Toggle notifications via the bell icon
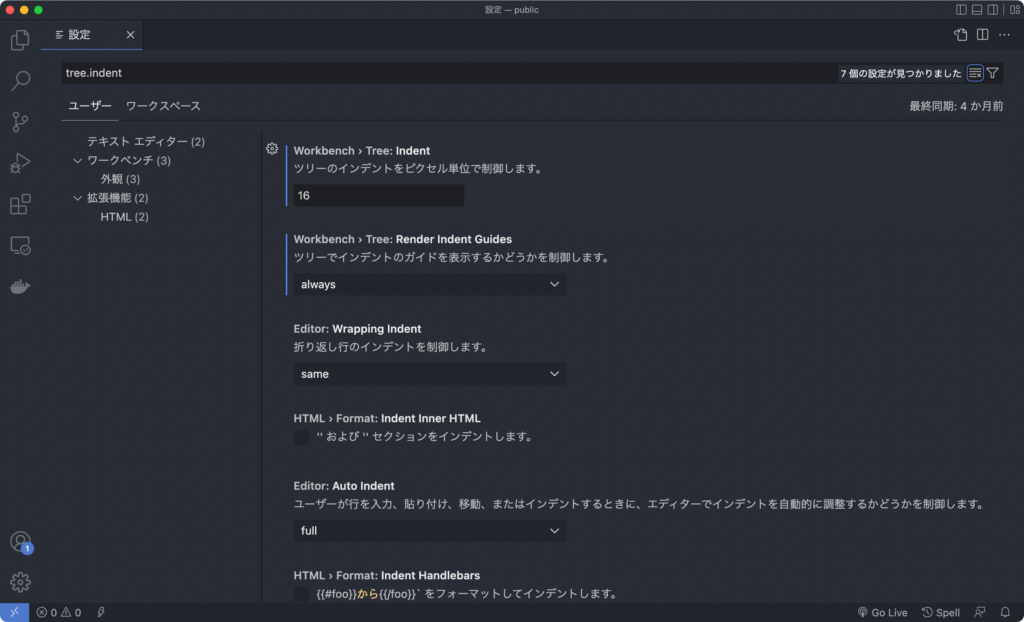This screenshot has width=1024, height=622. 1005,611
